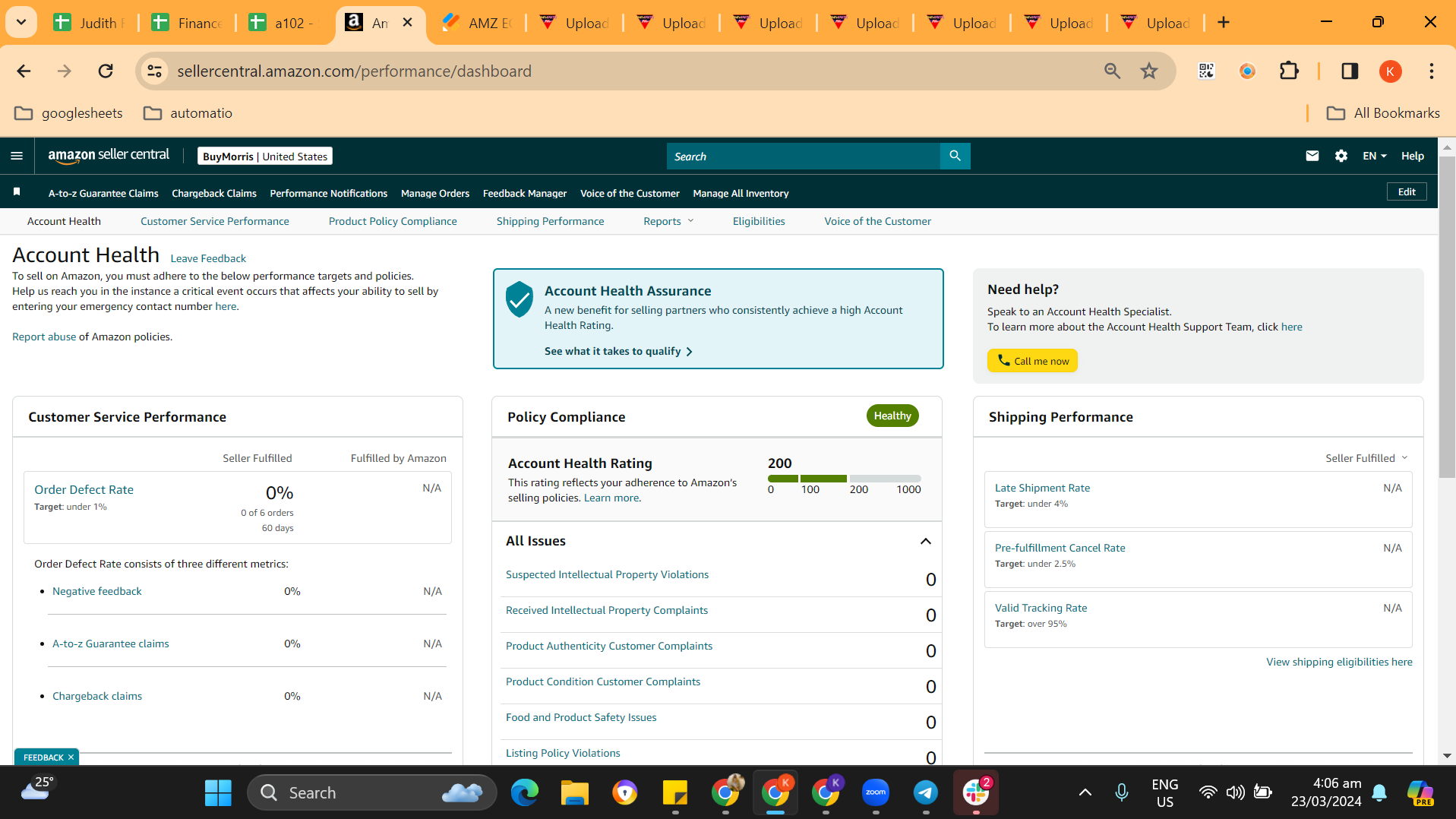Open Manage Orders in favorites bar
This screenshot has width=1456, height=819.
435,193
